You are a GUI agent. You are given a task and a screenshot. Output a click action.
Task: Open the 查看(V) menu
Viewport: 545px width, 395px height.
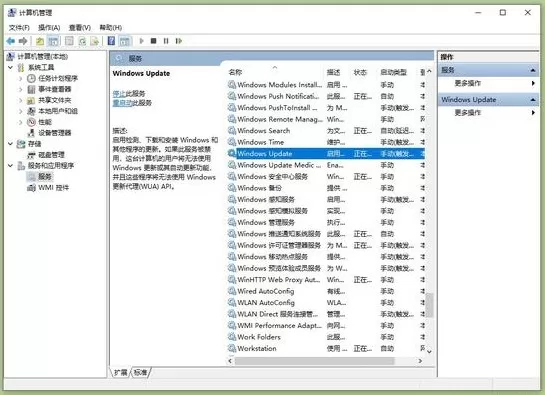80,27
